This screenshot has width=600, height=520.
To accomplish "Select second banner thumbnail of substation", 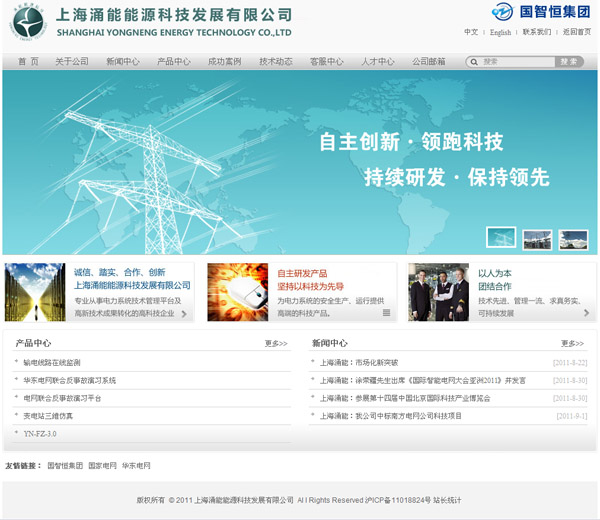I will tap(537, 240).
